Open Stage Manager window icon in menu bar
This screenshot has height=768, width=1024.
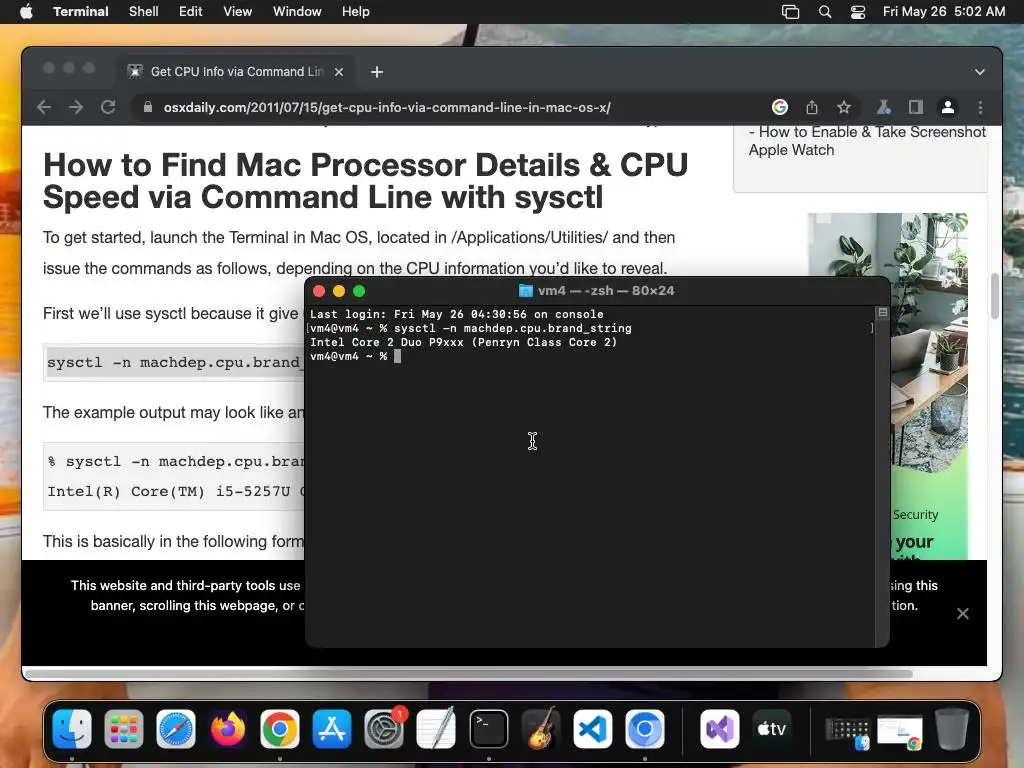(x=790, y=12)
